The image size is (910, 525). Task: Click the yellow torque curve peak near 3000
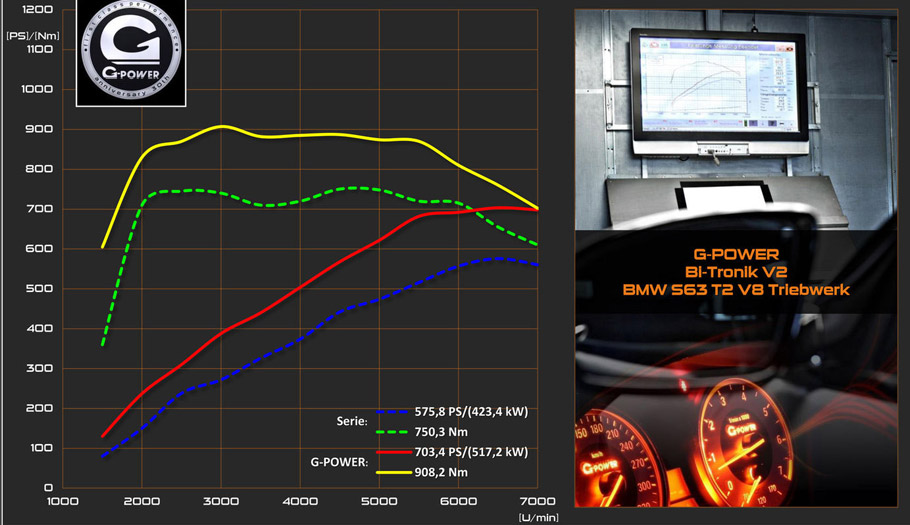tap(222, 126)
